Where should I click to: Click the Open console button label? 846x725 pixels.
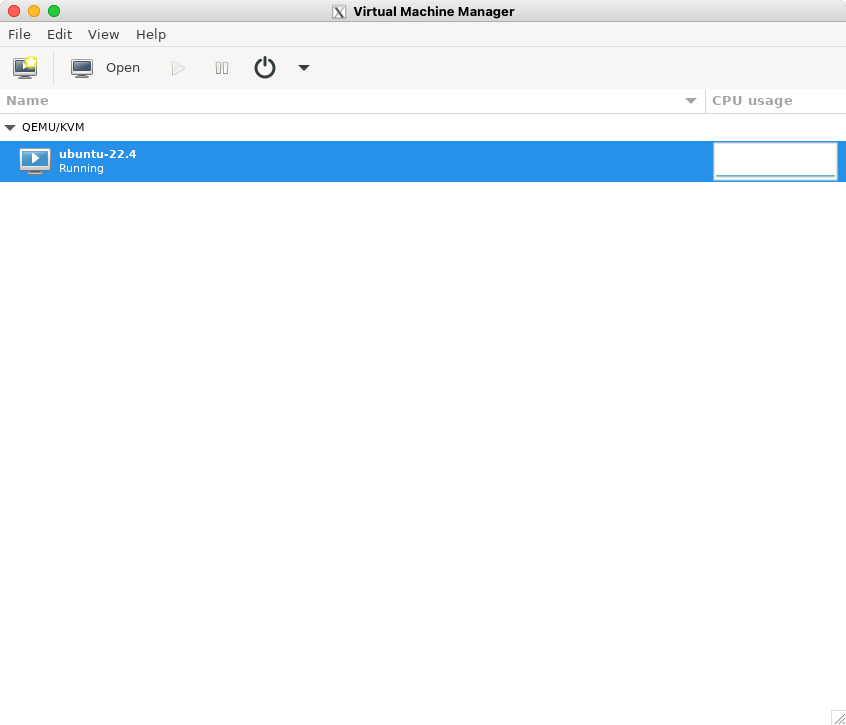(123, 68)
